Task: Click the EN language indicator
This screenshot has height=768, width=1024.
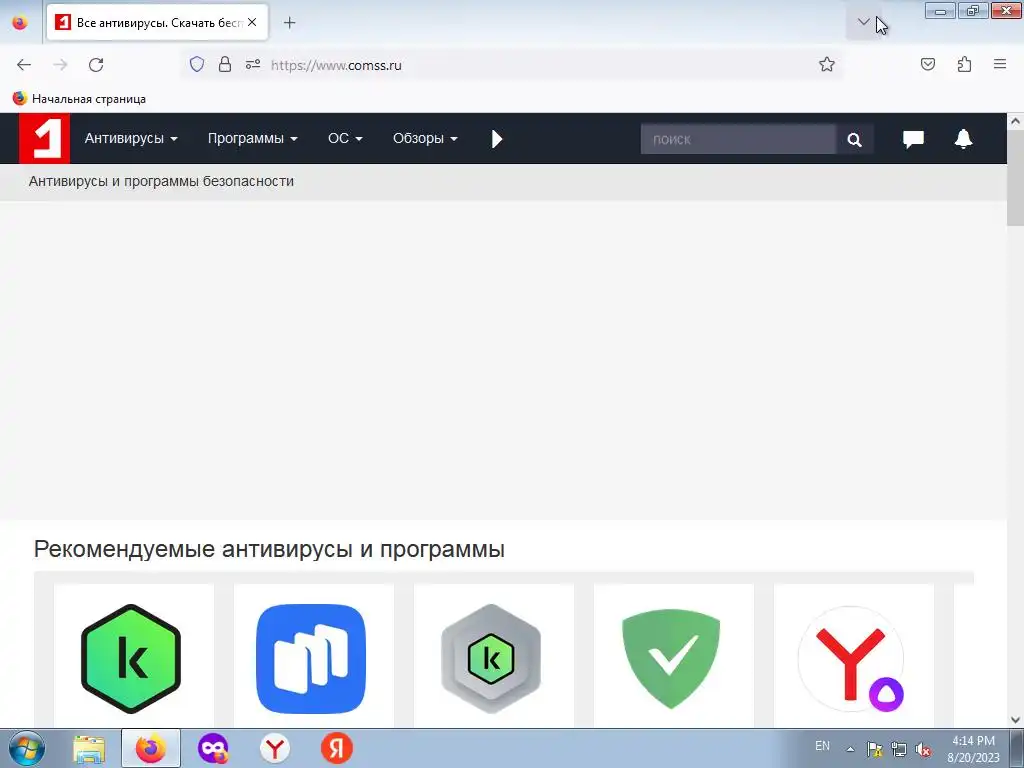Action: (x=822, y=746)
